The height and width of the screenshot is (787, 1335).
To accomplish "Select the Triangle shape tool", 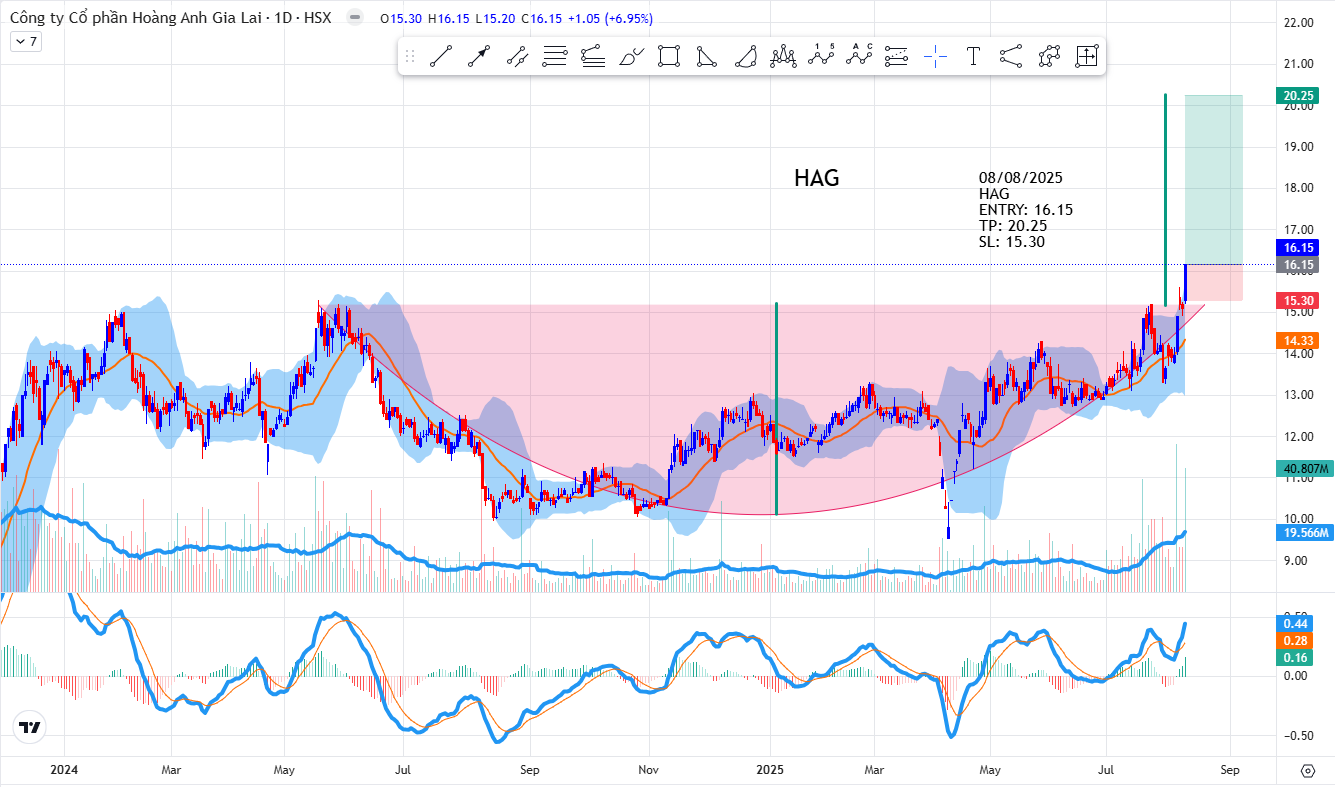I will click(x=707, y=57).
